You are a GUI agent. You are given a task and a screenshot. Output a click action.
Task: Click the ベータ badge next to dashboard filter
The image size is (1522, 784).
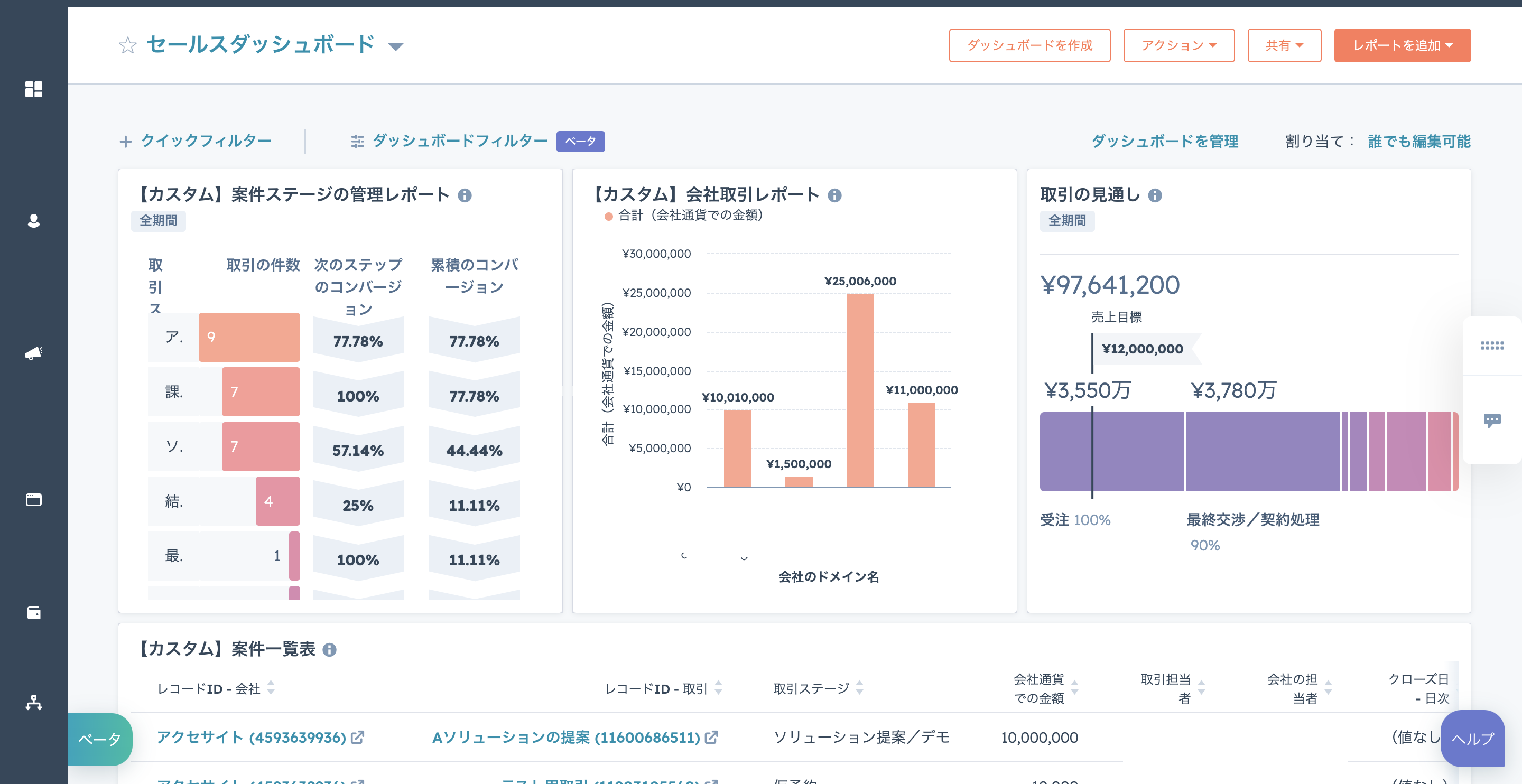click(580, 141)
